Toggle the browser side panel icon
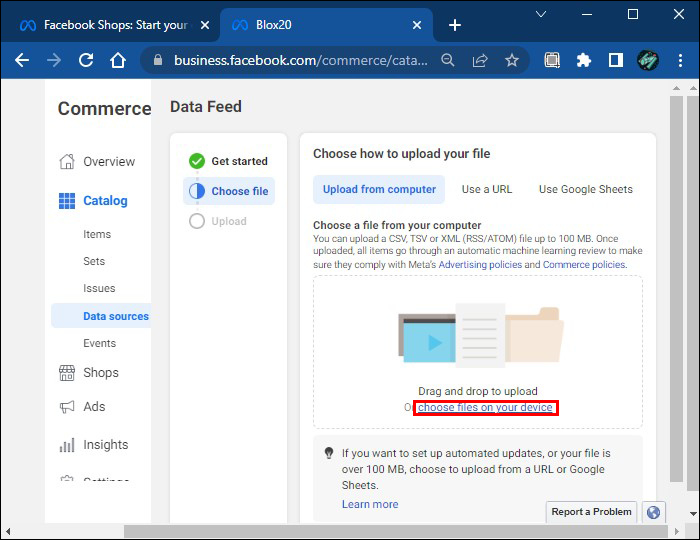Screen dimensions: 700x540 coord(616,60)
